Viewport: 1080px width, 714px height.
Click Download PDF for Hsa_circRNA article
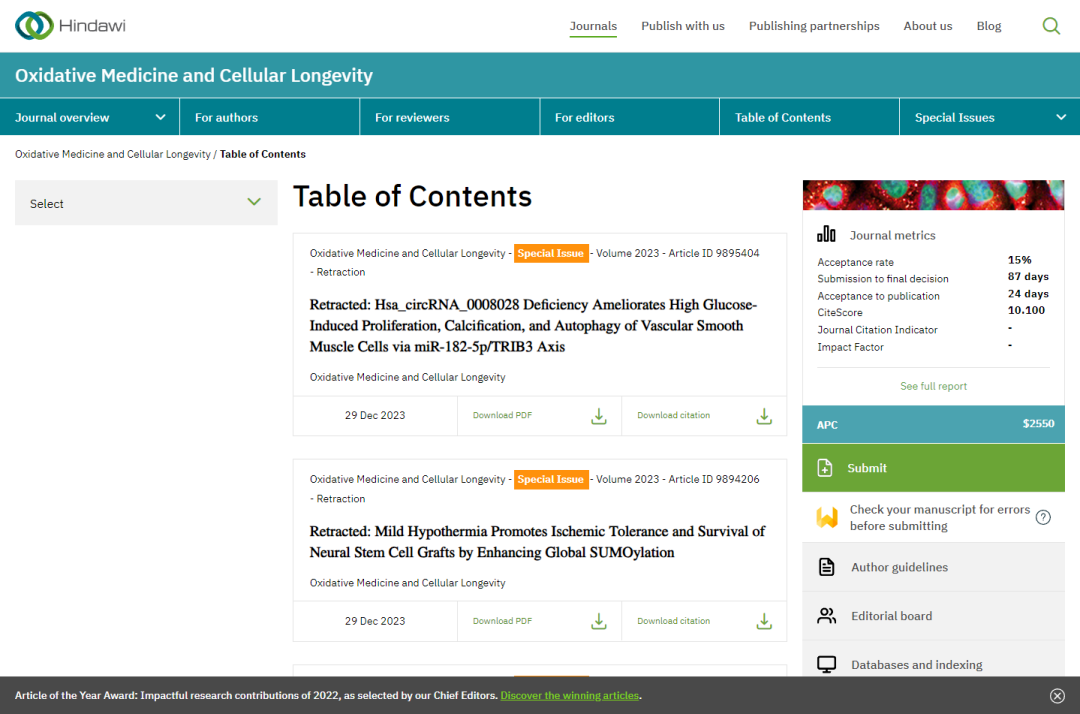click(502, 415)
